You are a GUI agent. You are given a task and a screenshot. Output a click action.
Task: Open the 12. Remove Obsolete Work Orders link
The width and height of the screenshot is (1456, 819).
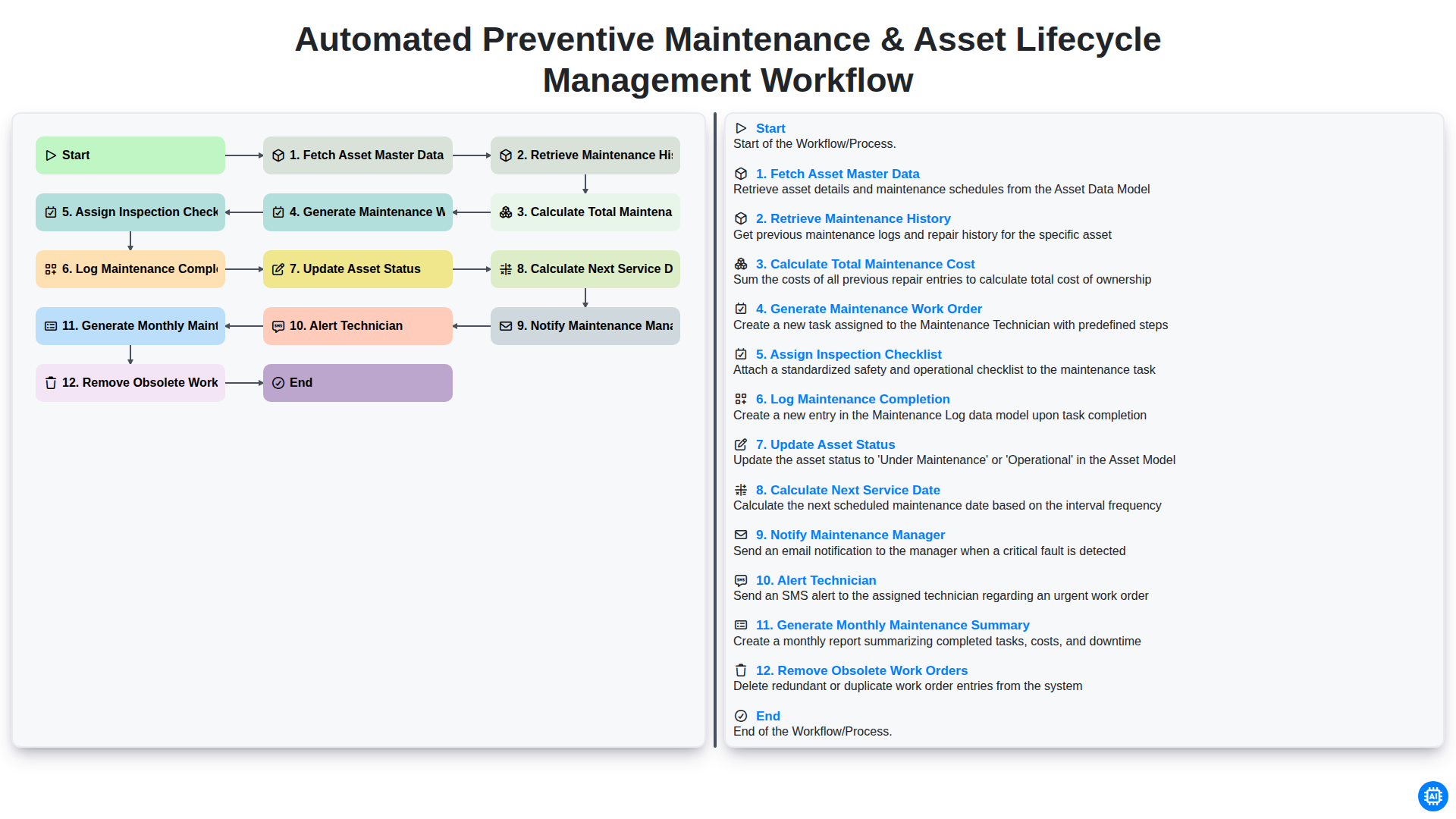tap(861, 670)
